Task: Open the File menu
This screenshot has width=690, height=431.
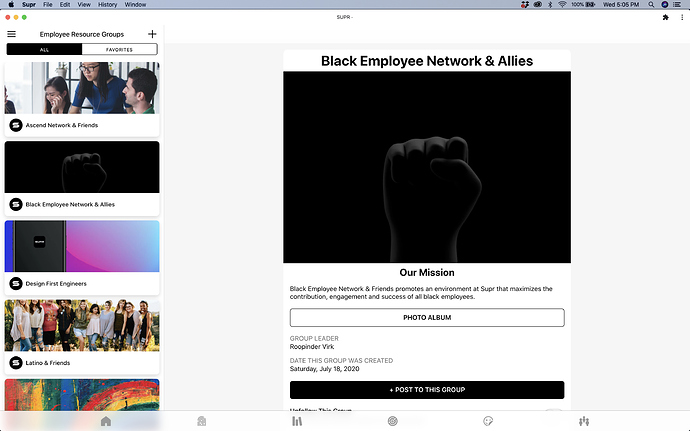Action: click(48, 4)
